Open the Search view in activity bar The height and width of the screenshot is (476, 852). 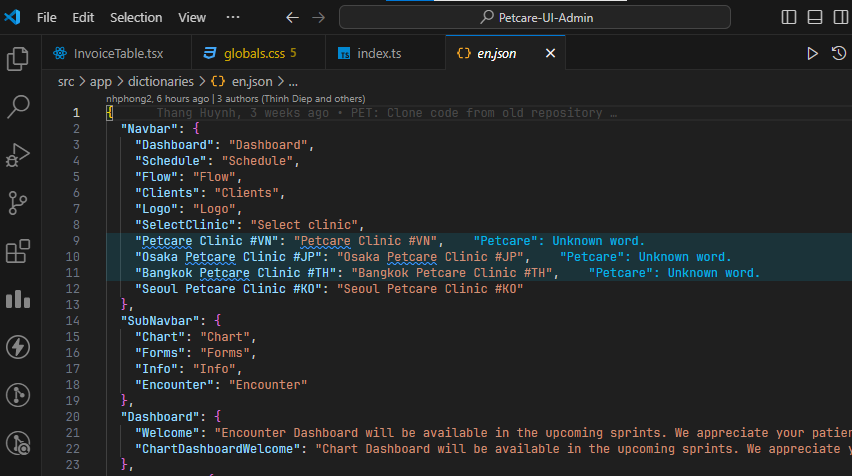pyautogui.click(x=18, y=107)
